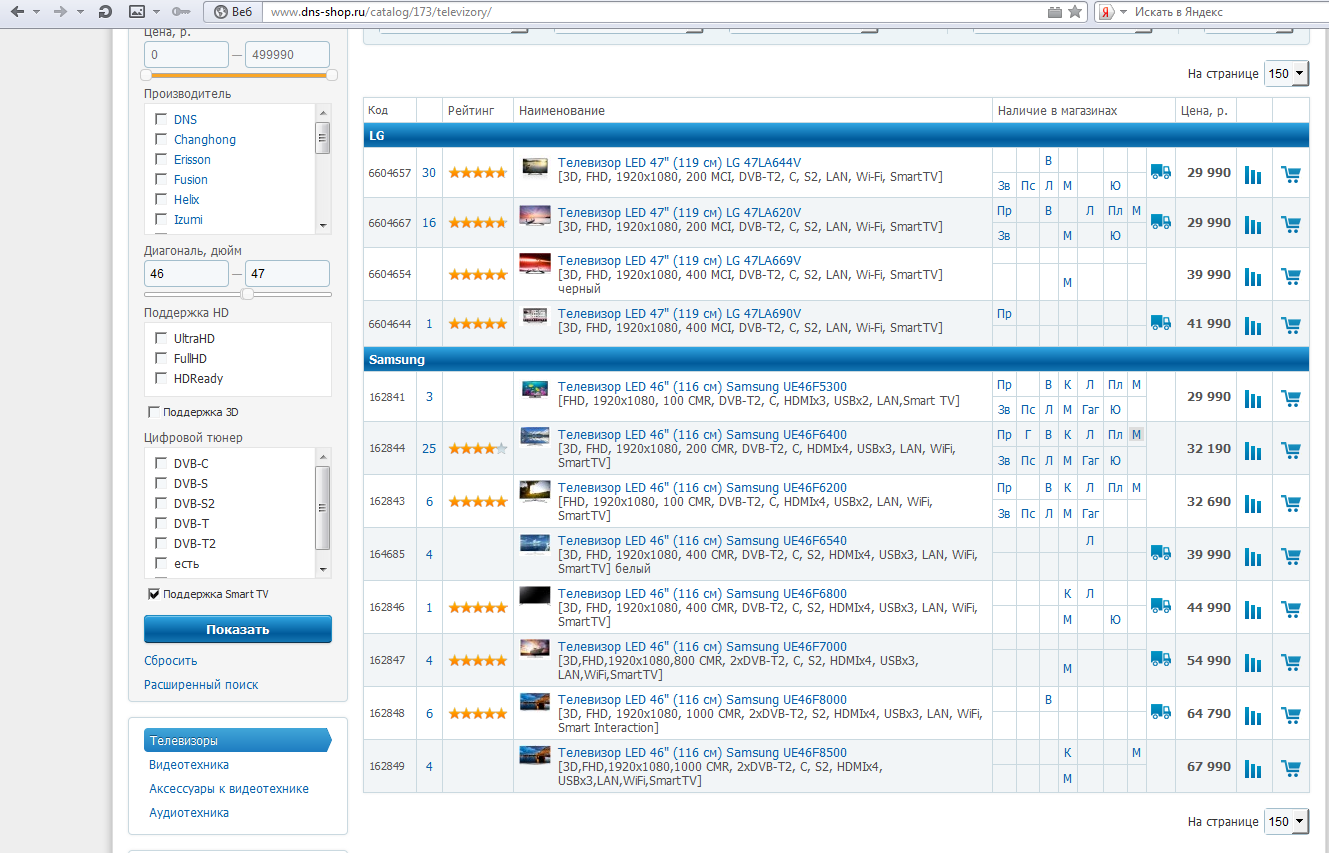Image resolution: width=1329 pixels, height=853 pixels.
Task: Click the Искать в Яндекс search field
Action: point(1224,12)
